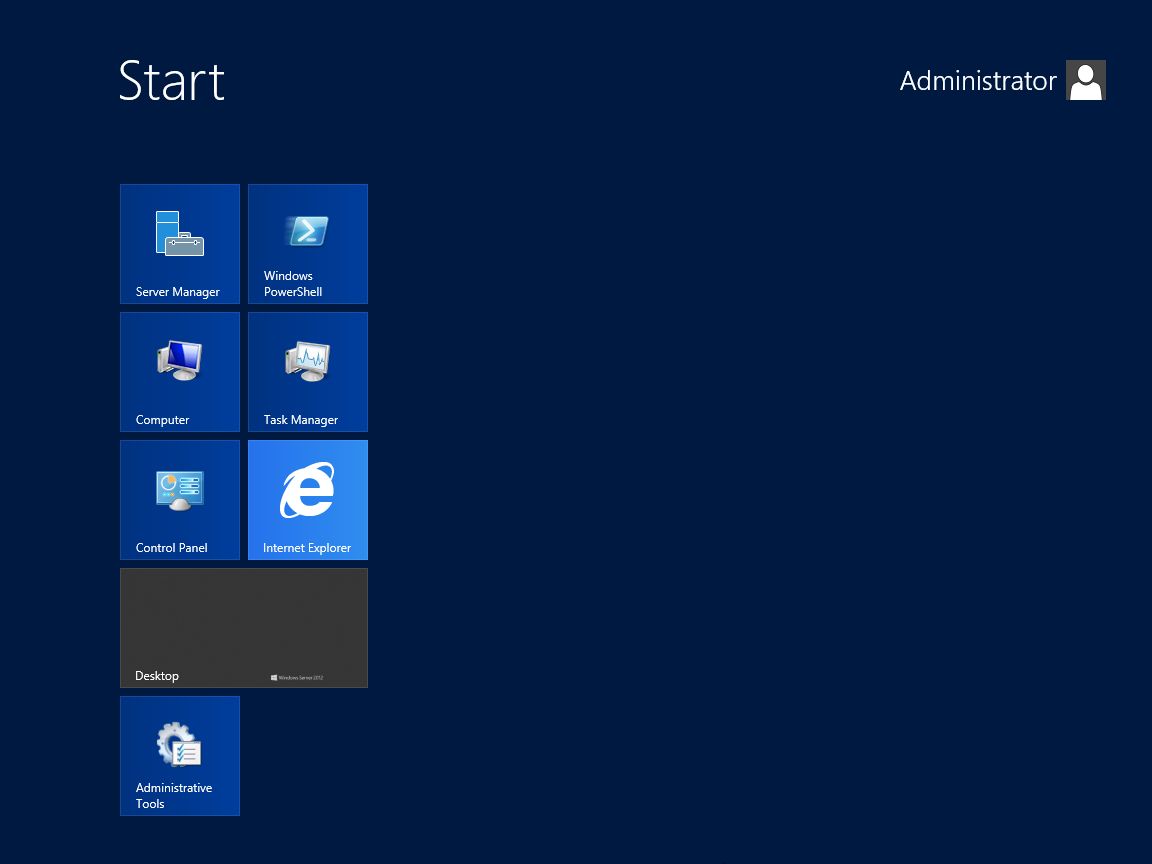
Task: Open the Administrative Tools gear icon
Action: [179, 744]
